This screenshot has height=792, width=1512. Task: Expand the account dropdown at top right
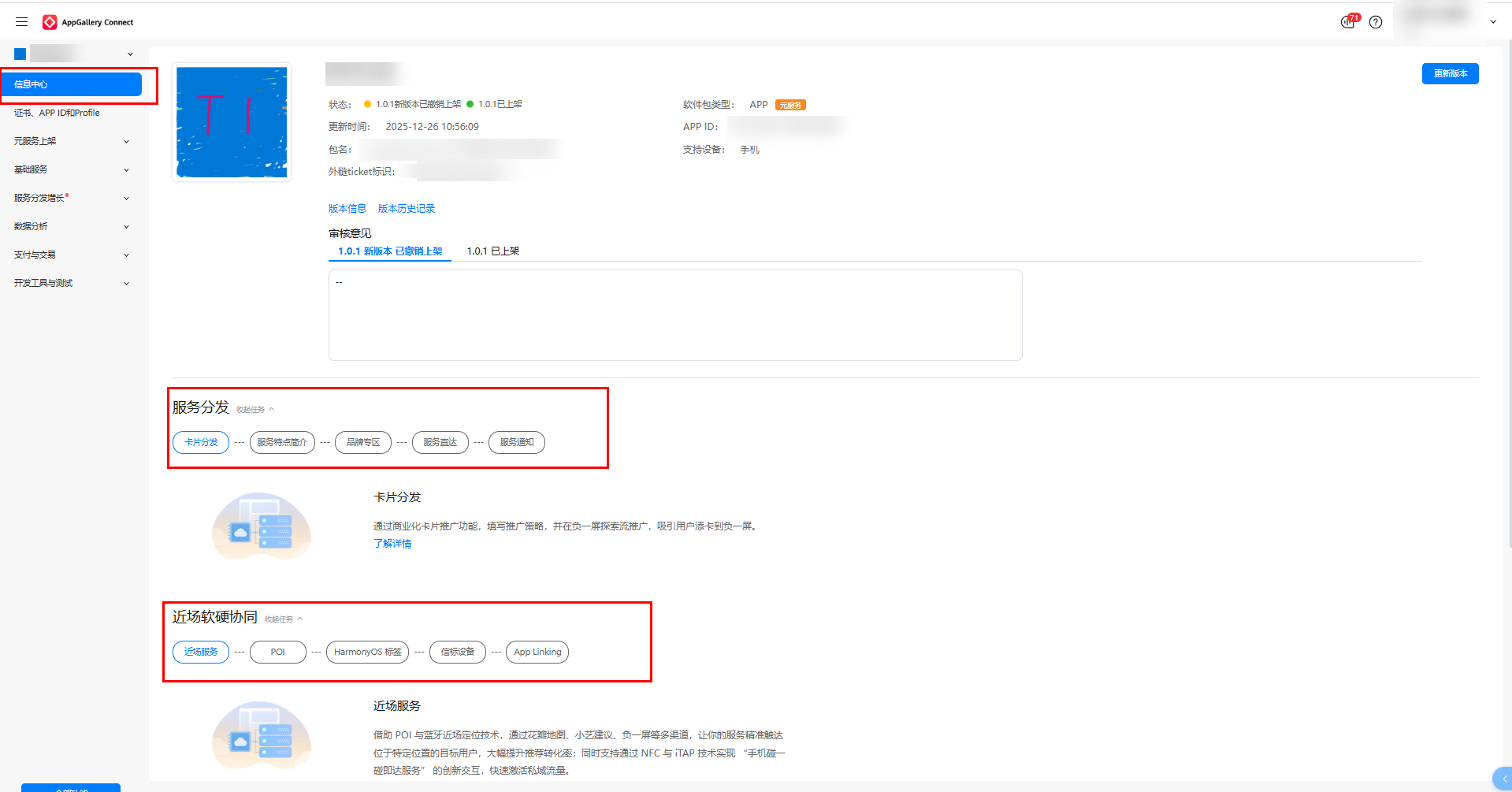click(1492, 22)
